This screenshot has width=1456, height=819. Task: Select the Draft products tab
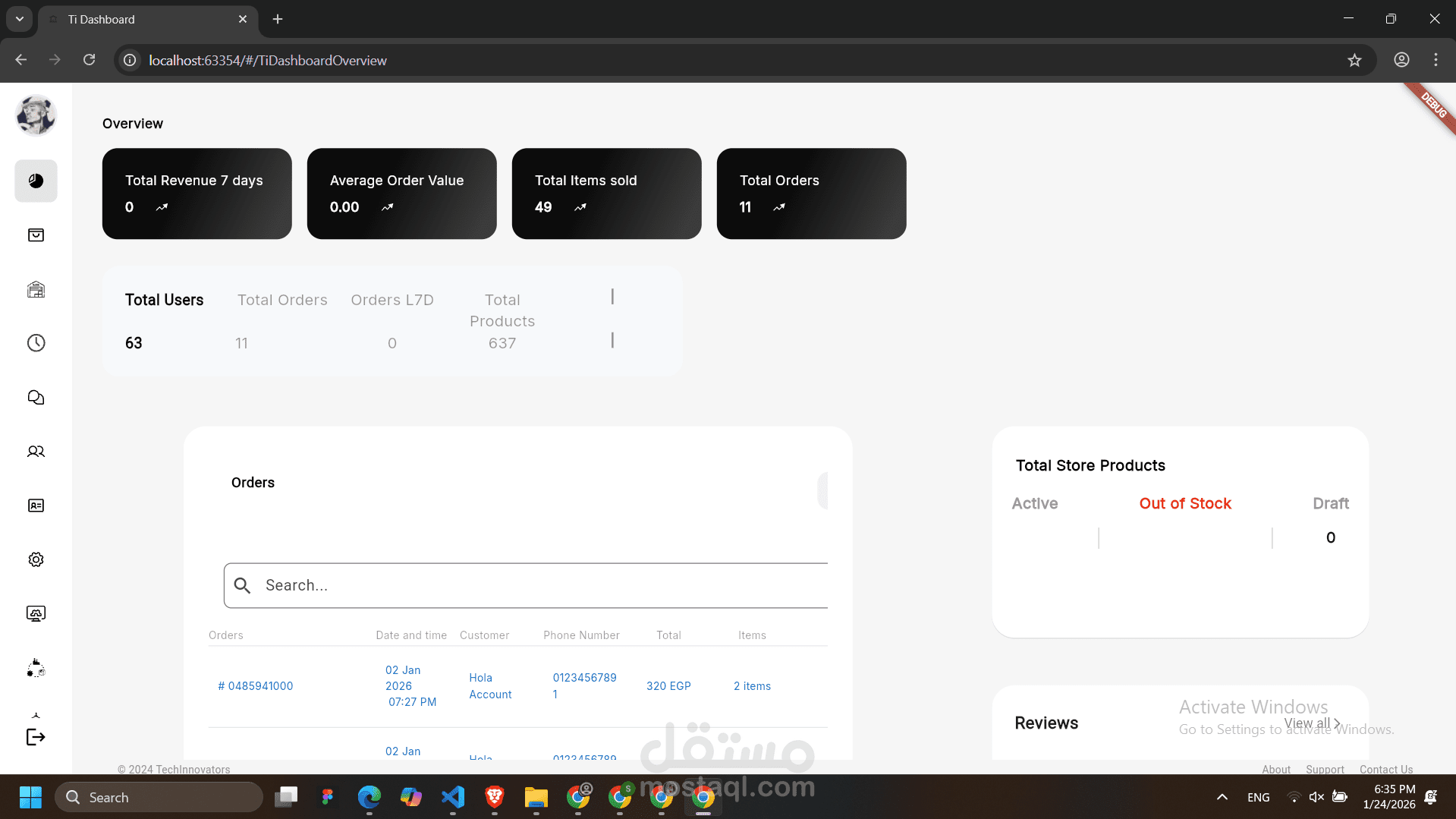[1331, 503]
